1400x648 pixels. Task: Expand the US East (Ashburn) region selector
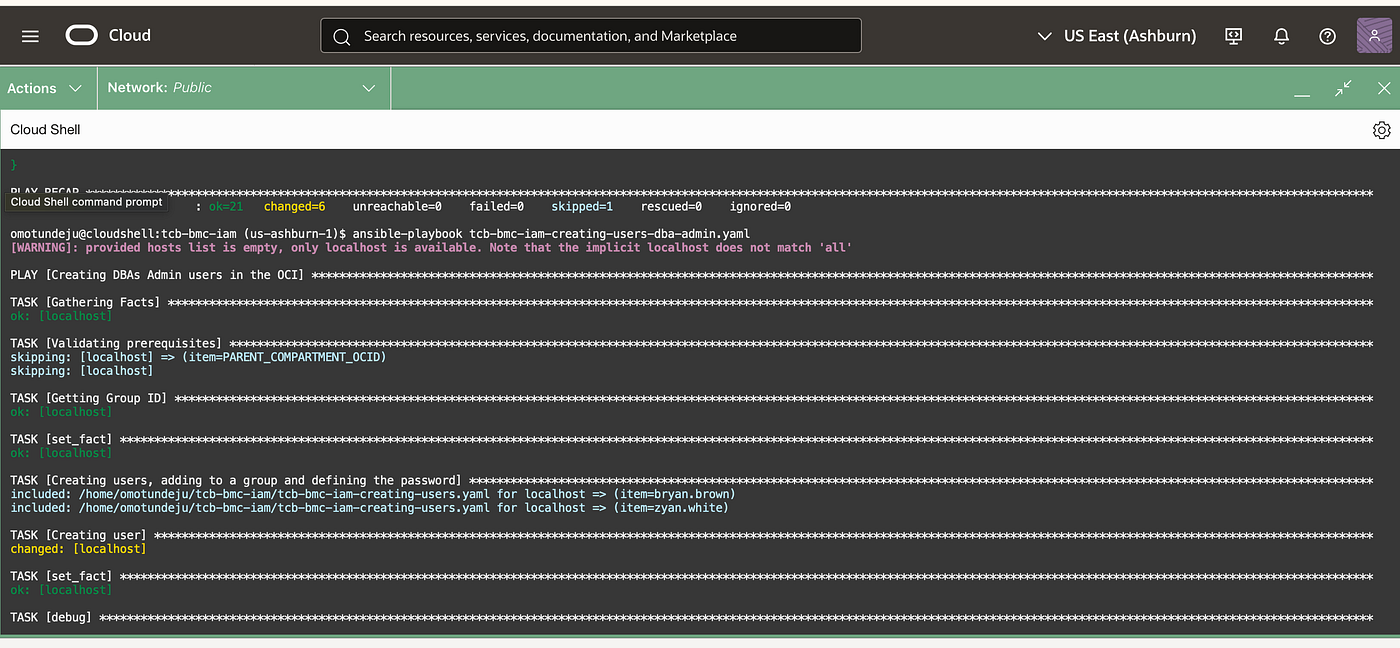tap(1116, 36)
